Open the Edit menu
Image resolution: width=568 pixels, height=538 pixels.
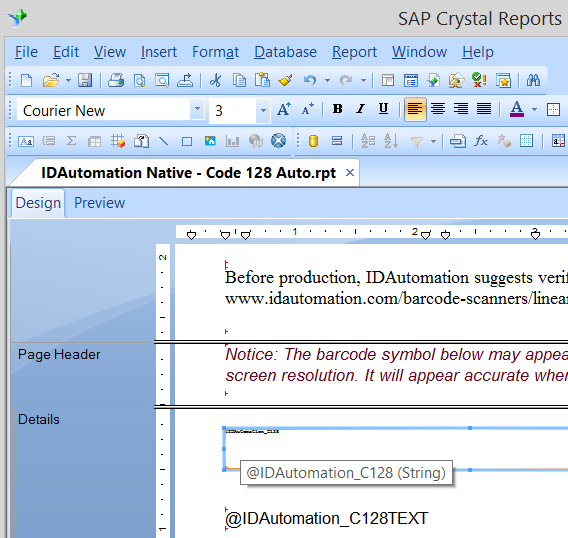pos(66,52)
